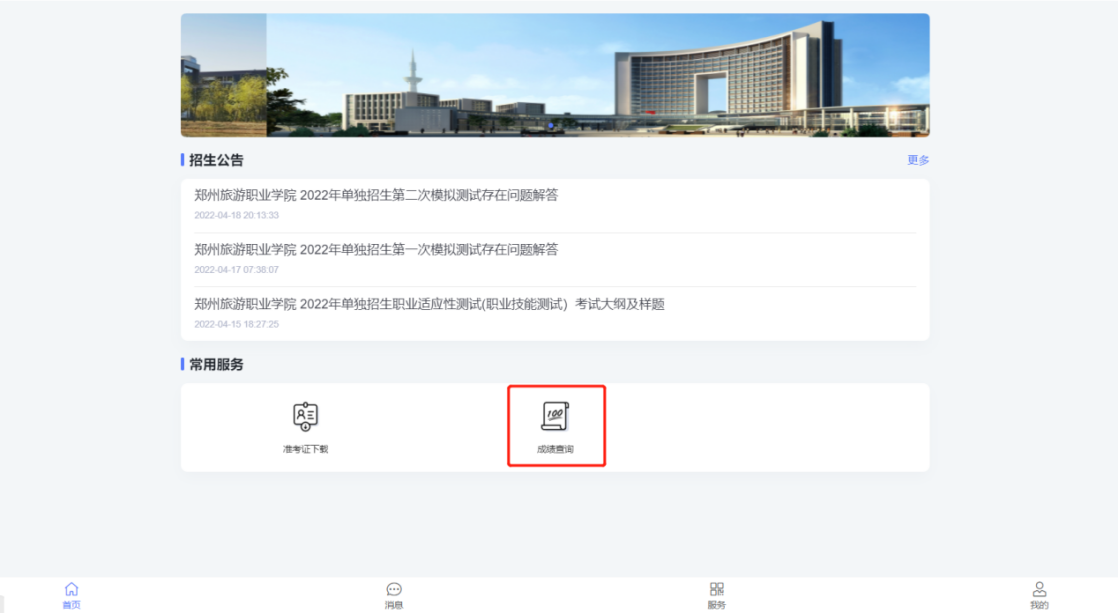1118x613 pixels.
Task: Select the banner carousel indicator dot
Action: [x=550, y=126]
